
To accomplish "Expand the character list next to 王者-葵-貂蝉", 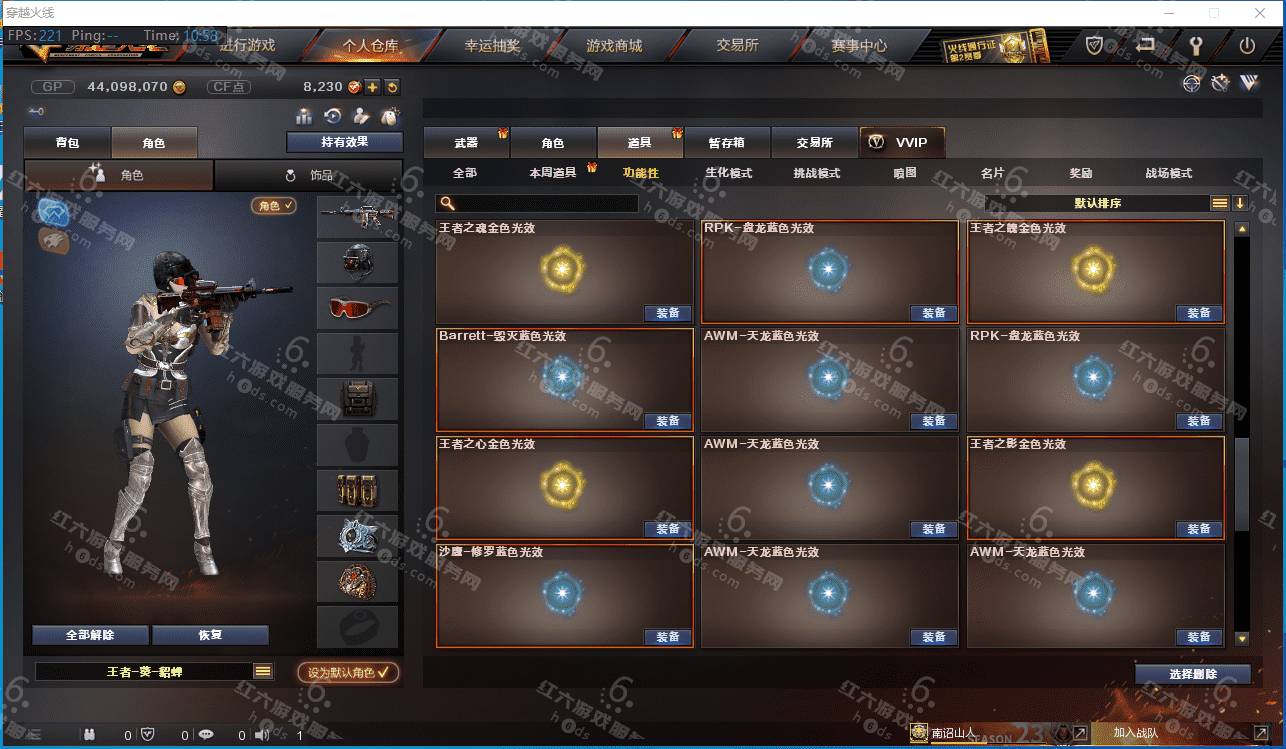I will (263, 671).
